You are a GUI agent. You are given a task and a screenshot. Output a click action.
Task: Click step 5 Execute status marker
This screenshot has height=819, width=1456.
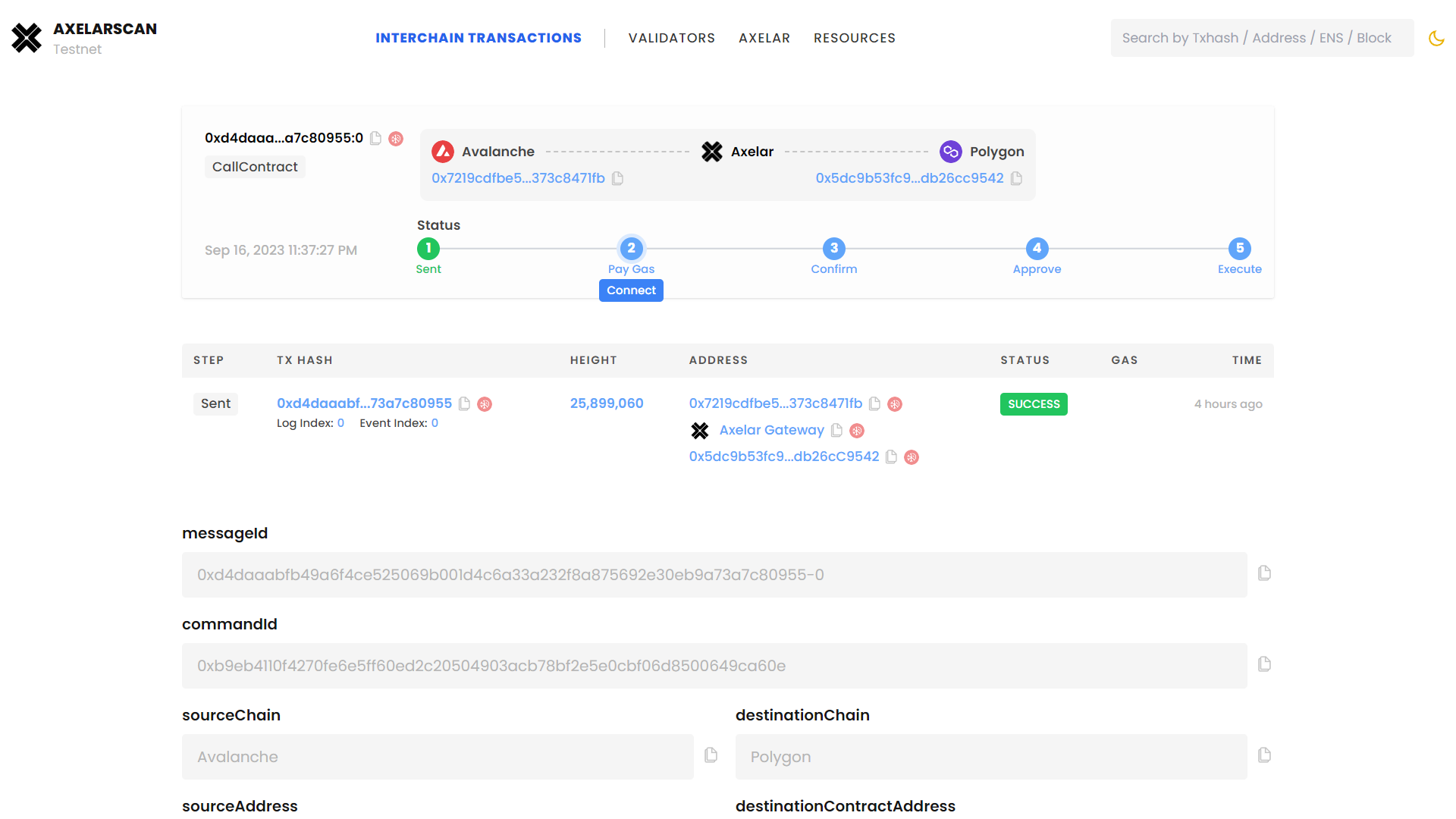tap(1239, 248)
